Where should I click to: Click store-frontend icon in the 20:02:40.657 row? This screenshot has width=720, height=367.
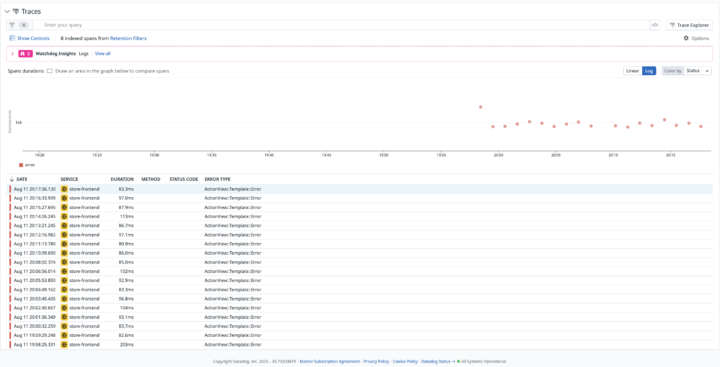tap(64, 308)
